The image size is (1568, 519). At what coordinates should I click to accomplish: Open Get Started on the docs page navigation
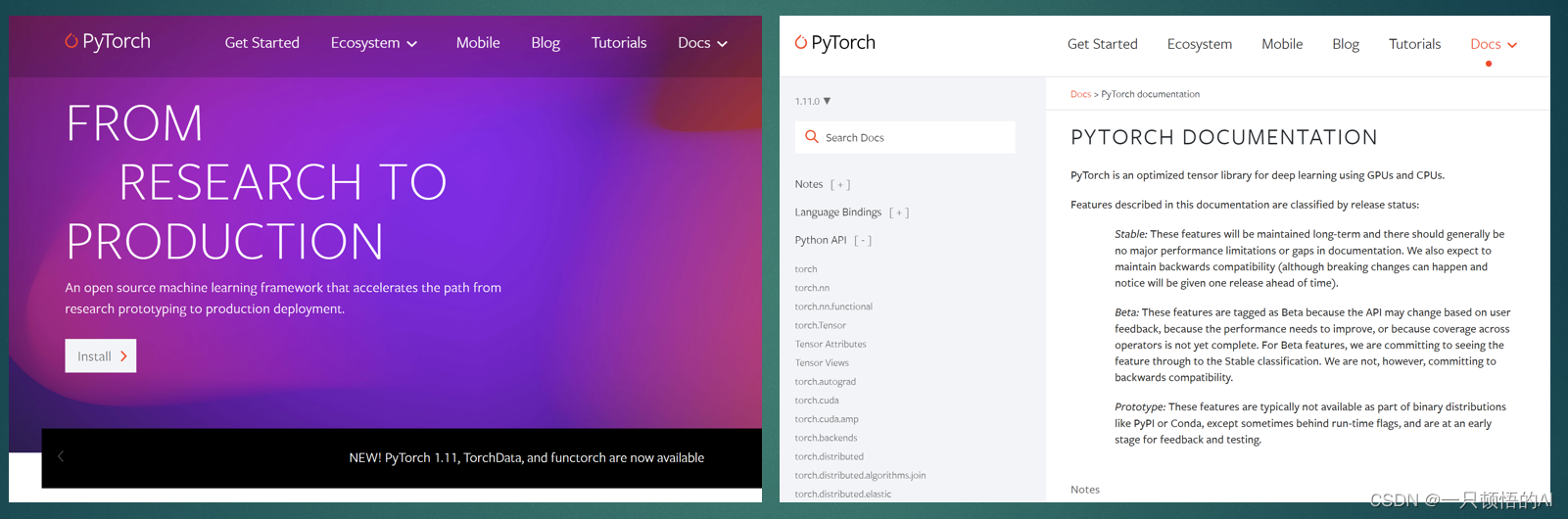tap(1103, 44)
